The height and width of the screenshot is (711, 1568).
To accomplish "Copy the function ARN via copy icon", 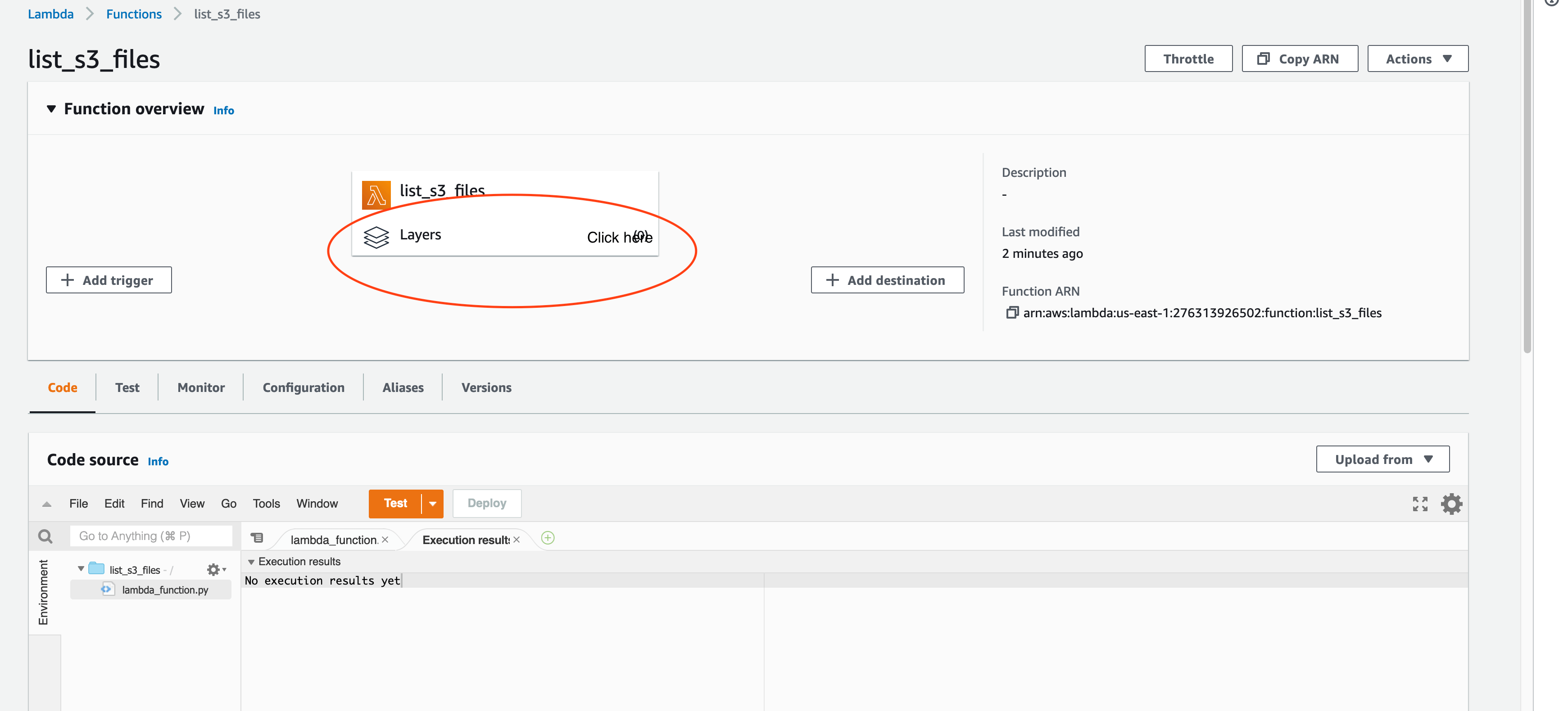I will pyautogui.click(x=1012, y=313).
